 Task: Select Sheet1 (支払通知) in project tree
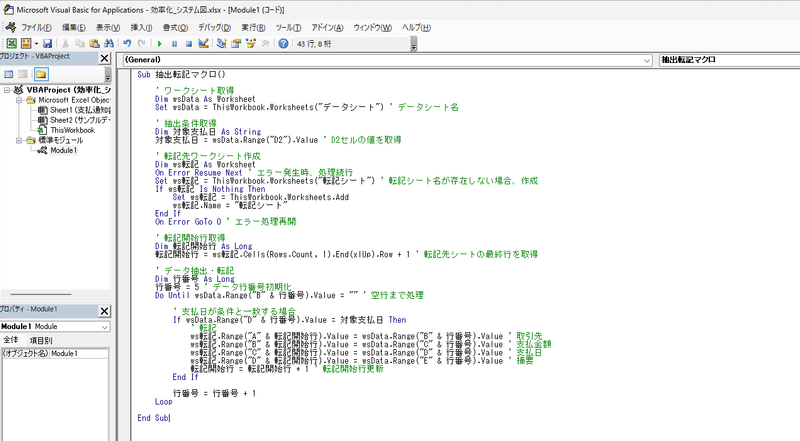pos(80,110)
